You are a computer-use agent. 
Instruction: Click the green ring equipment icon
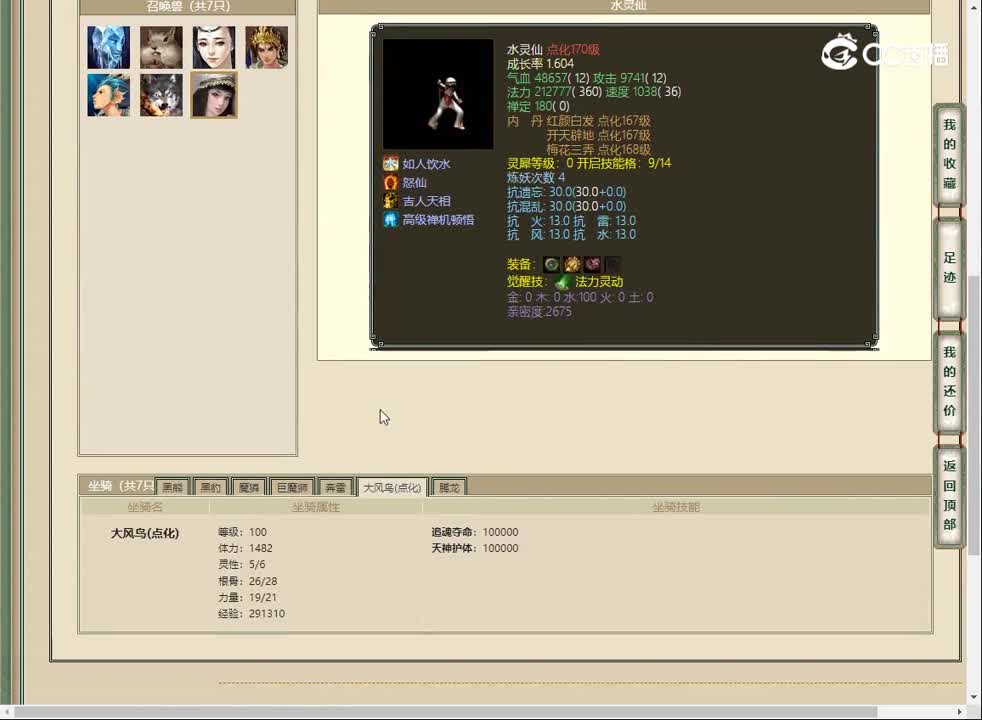tap(551, 264)
